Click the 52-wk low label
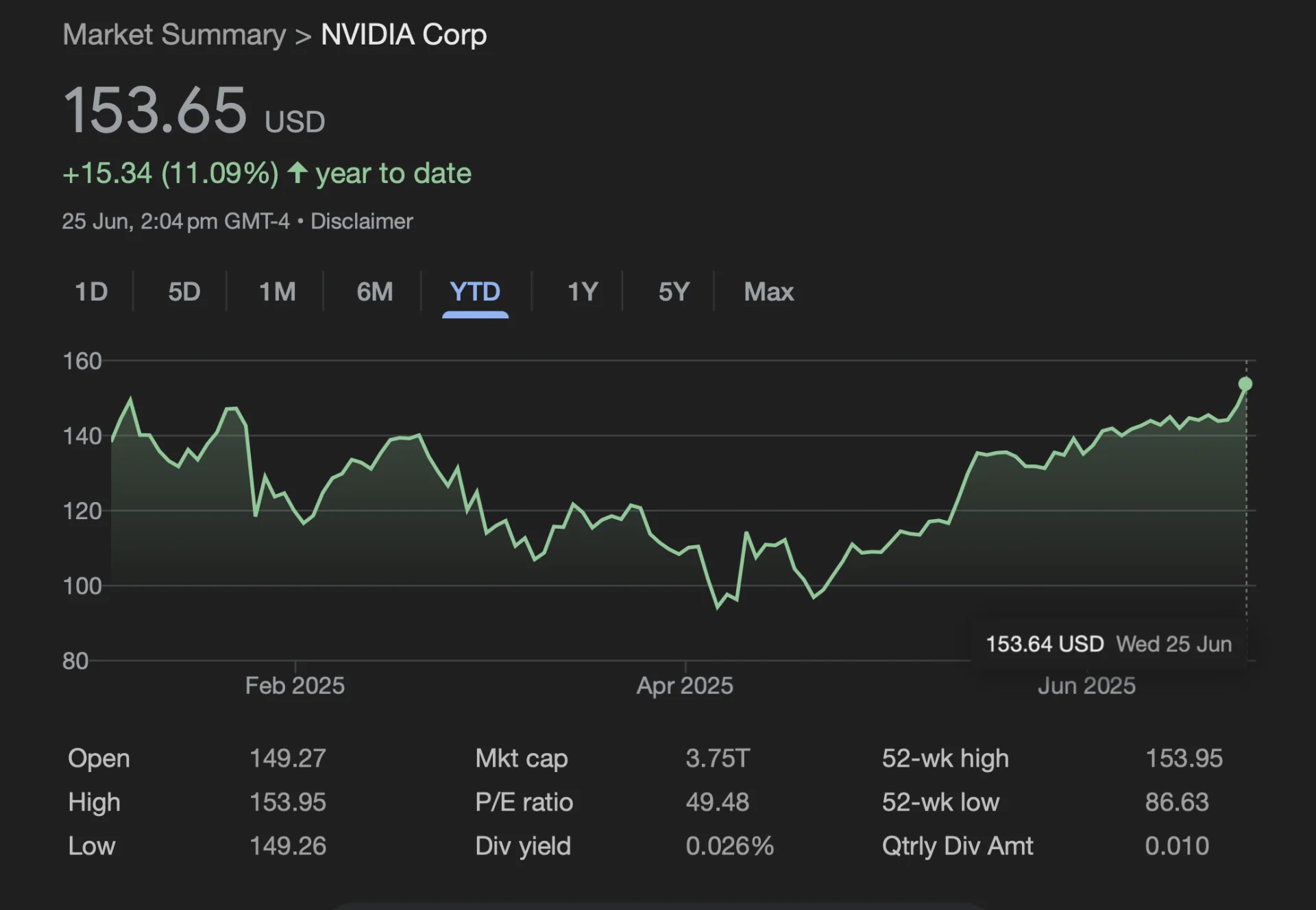This screenshot has height=910, width=1316. tap(941, 802)
